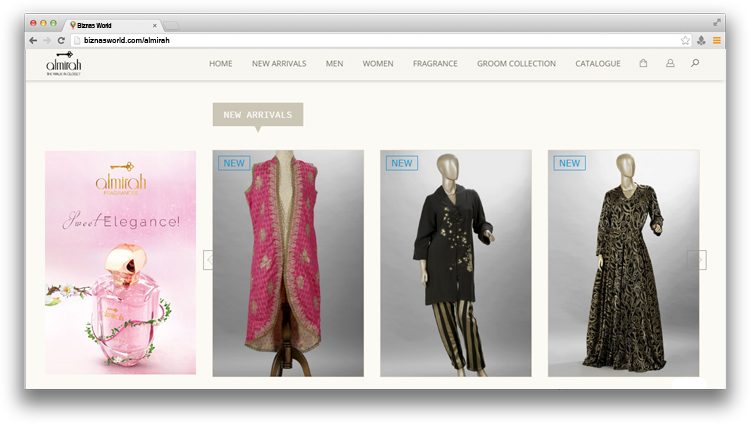Viewport: 750px width, 425px height.
Task: Open the WOMEN menu item
Action: pos(378,64)
